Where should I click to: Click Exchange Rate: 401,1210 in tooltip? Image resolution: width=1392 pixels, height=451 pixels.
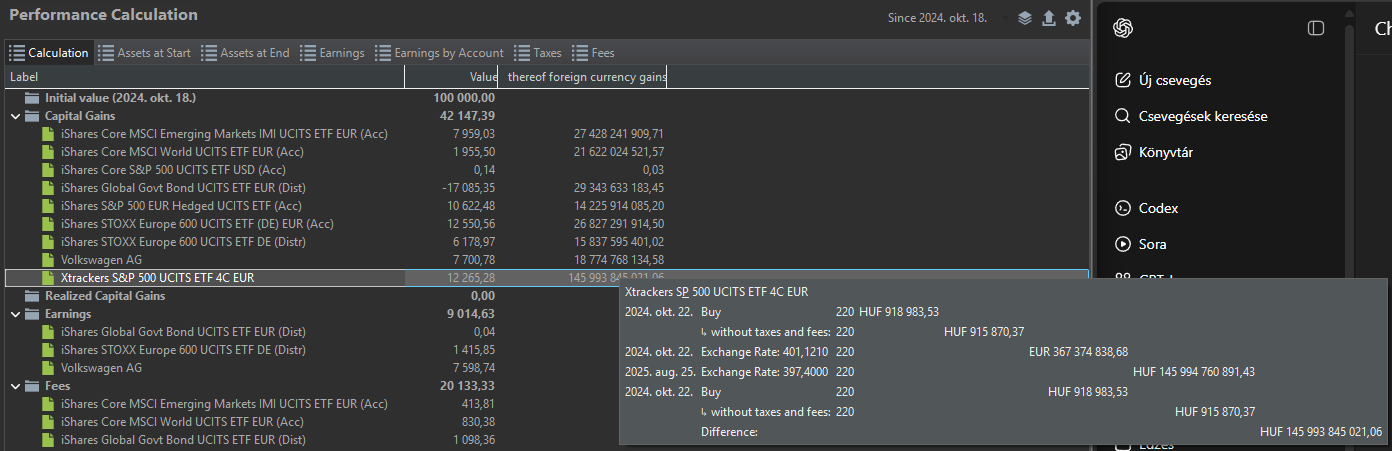766,352
